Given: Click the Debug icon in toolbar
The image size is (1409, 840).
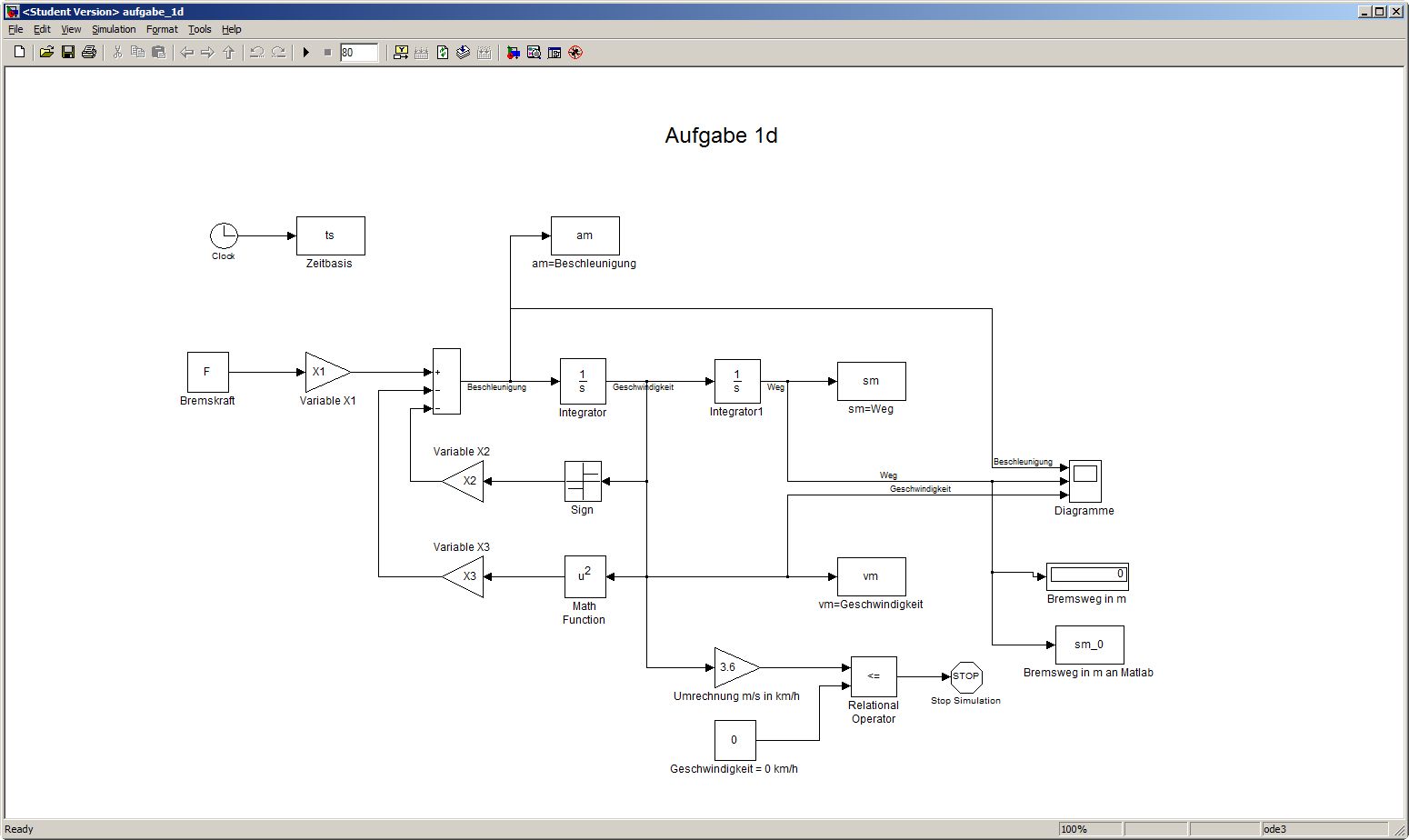Looking at the screenshot, I should point(575,53).
